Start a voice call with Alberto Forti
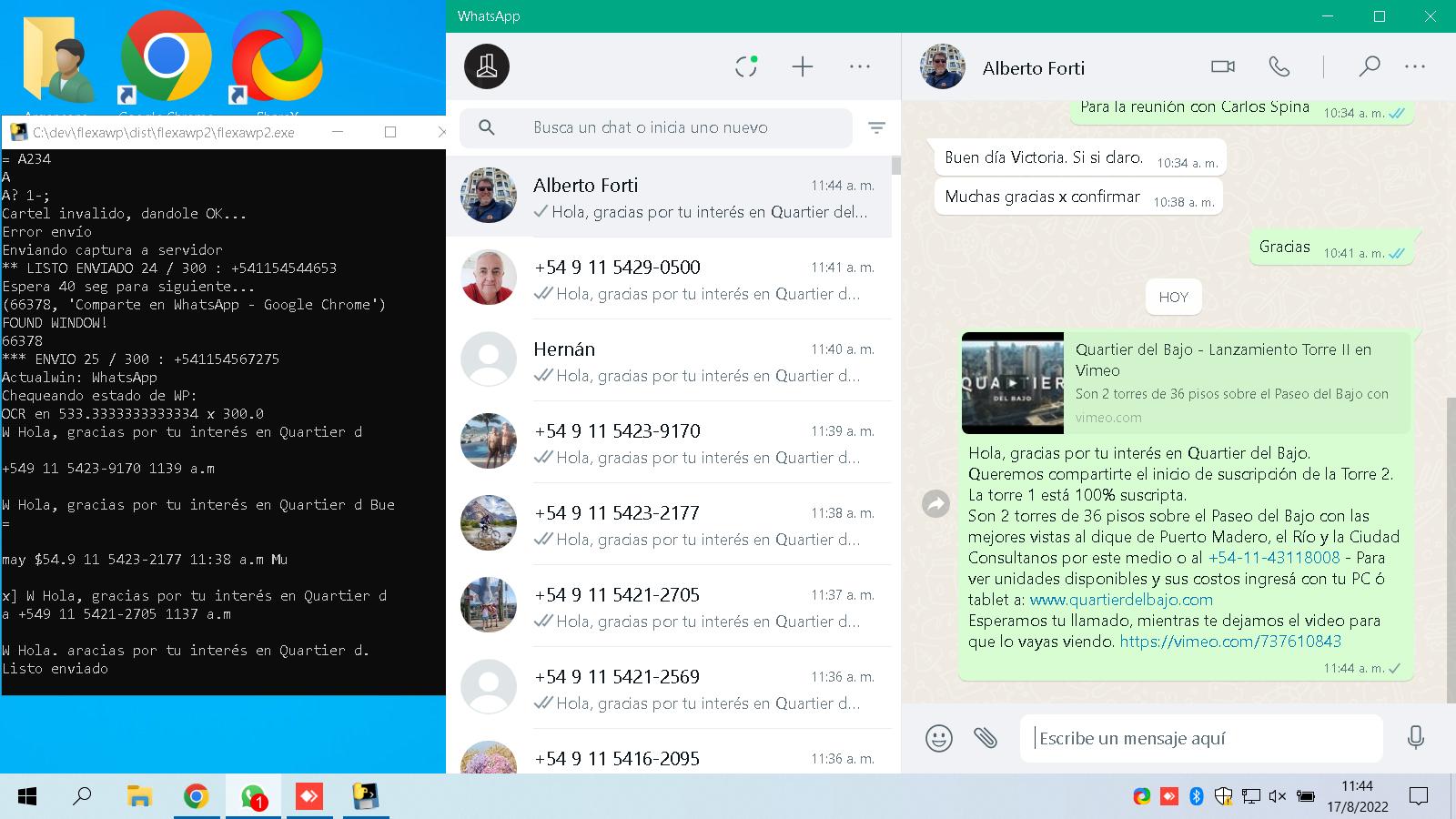The width and height of the screenshot is (1456, 819). pos(1279,66)
